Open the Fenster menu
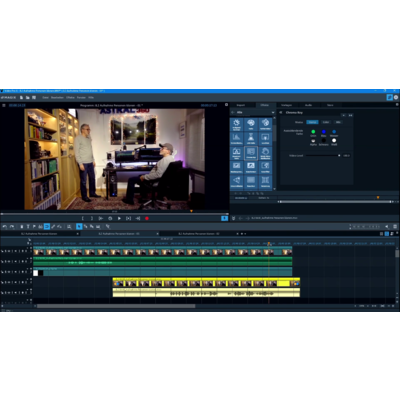The height and width of the screenshot is (400, 400). click(81, 97)
